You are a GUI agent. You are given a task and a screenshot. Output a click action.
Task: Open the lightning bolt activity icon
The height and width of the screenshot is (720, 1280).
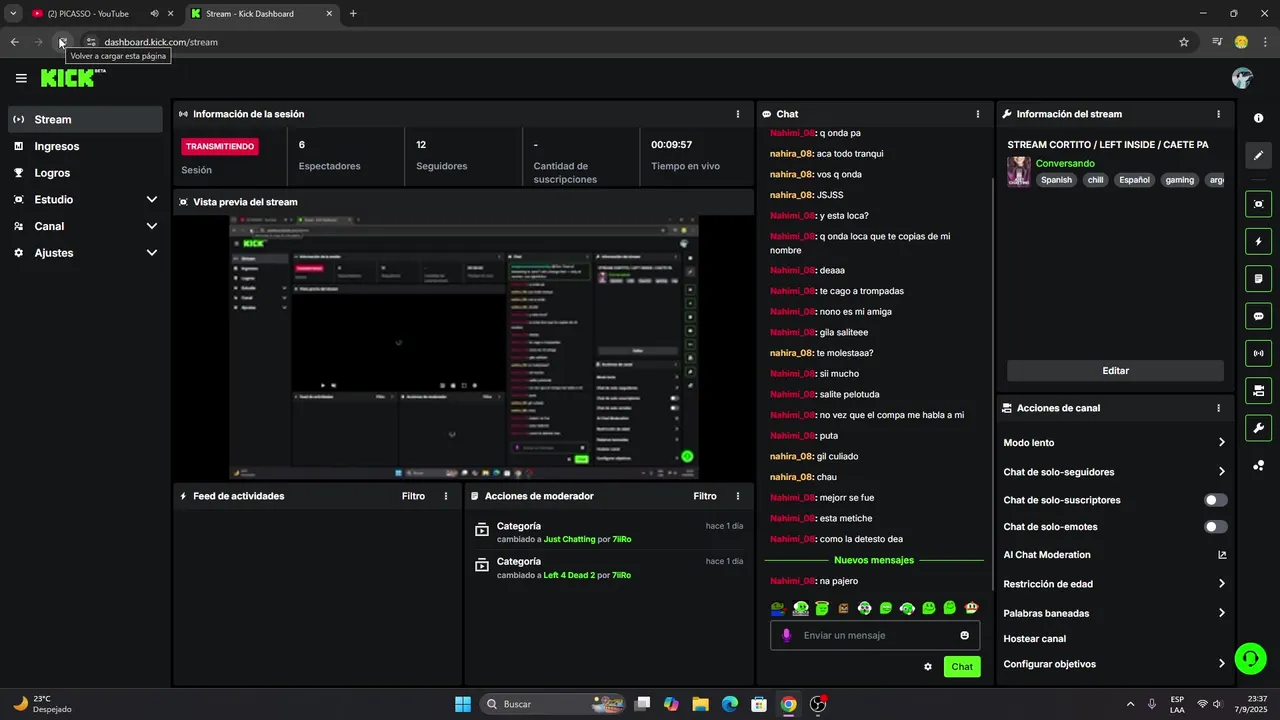pyautogui.click(x=1258, y=241)
